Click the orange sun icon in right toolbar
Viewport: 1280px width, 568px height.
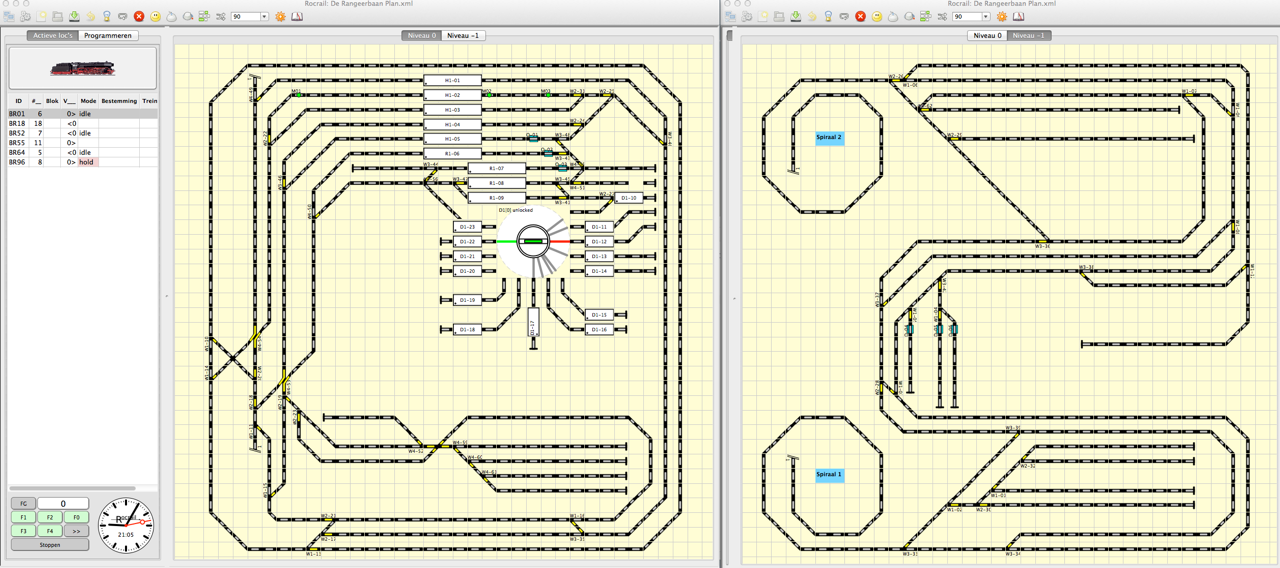(1001, 17)
